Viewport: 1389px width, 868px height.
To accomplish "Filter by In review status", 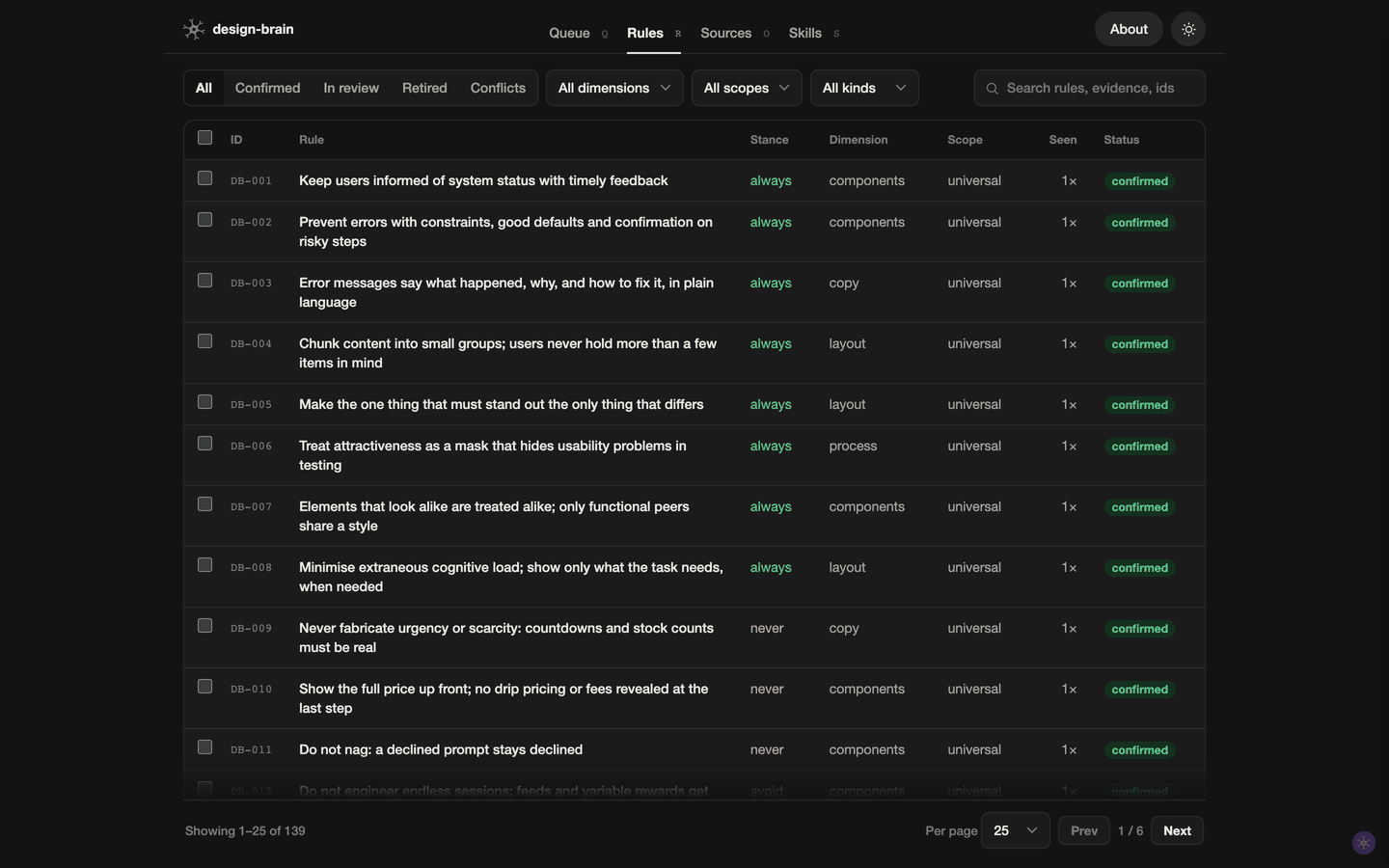I will coord(351,88).
